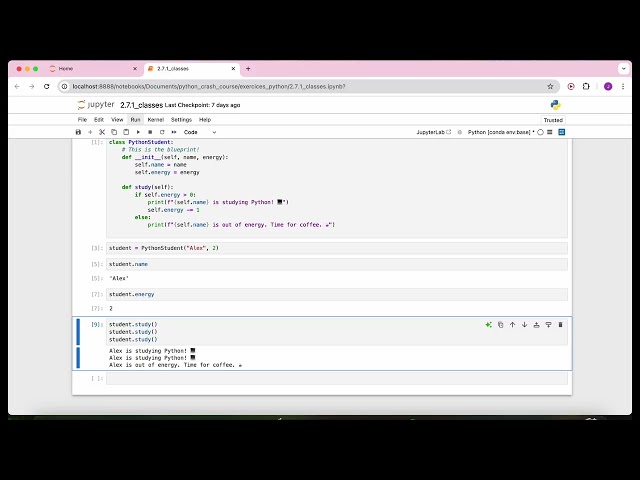Viewport: 640px width, 480px height.
Task: Click the output line Alex is out of energy
Action: (176, 365)
